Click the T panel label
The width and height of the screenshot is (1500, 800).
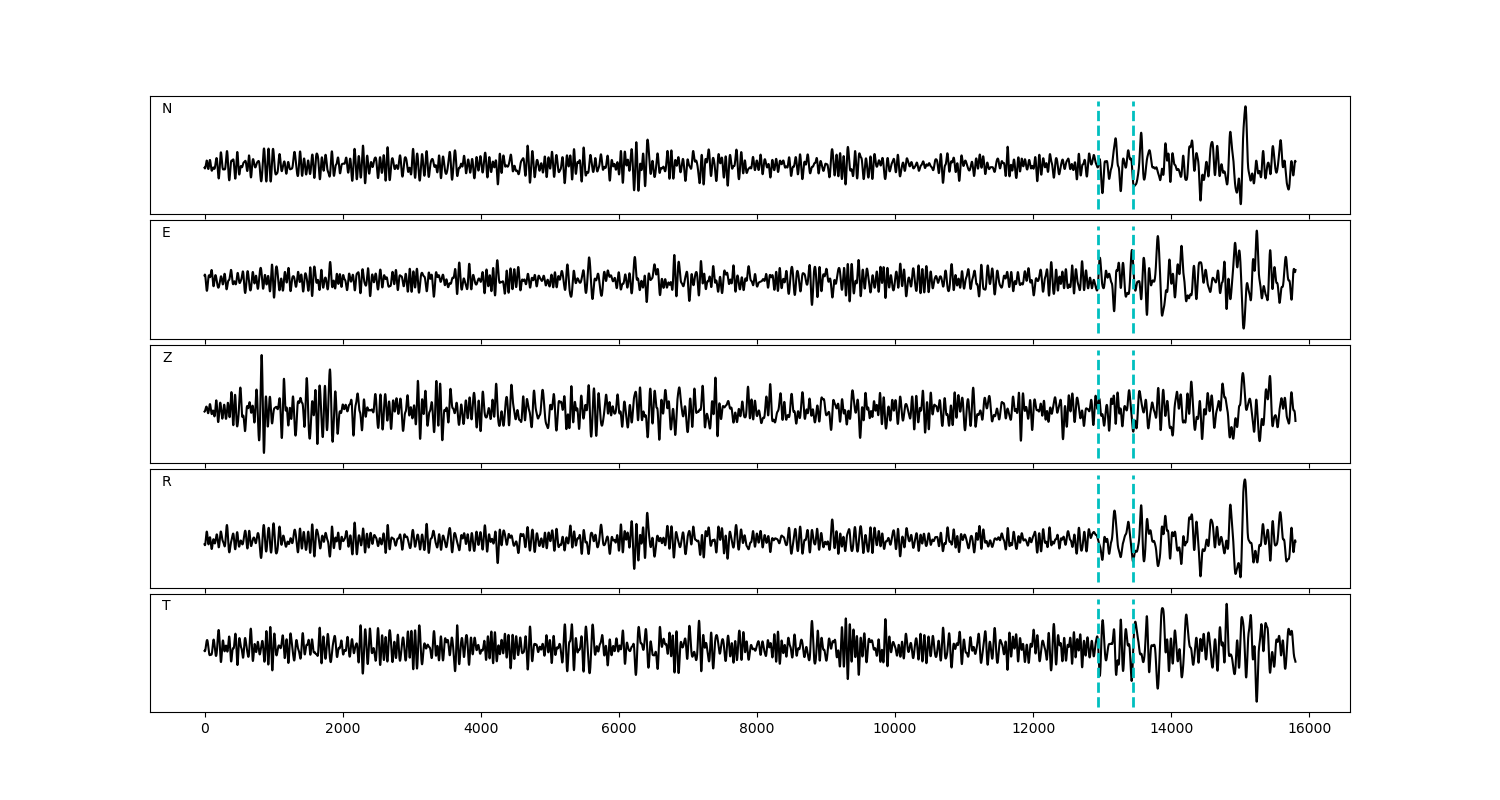(x=166, y=606)
